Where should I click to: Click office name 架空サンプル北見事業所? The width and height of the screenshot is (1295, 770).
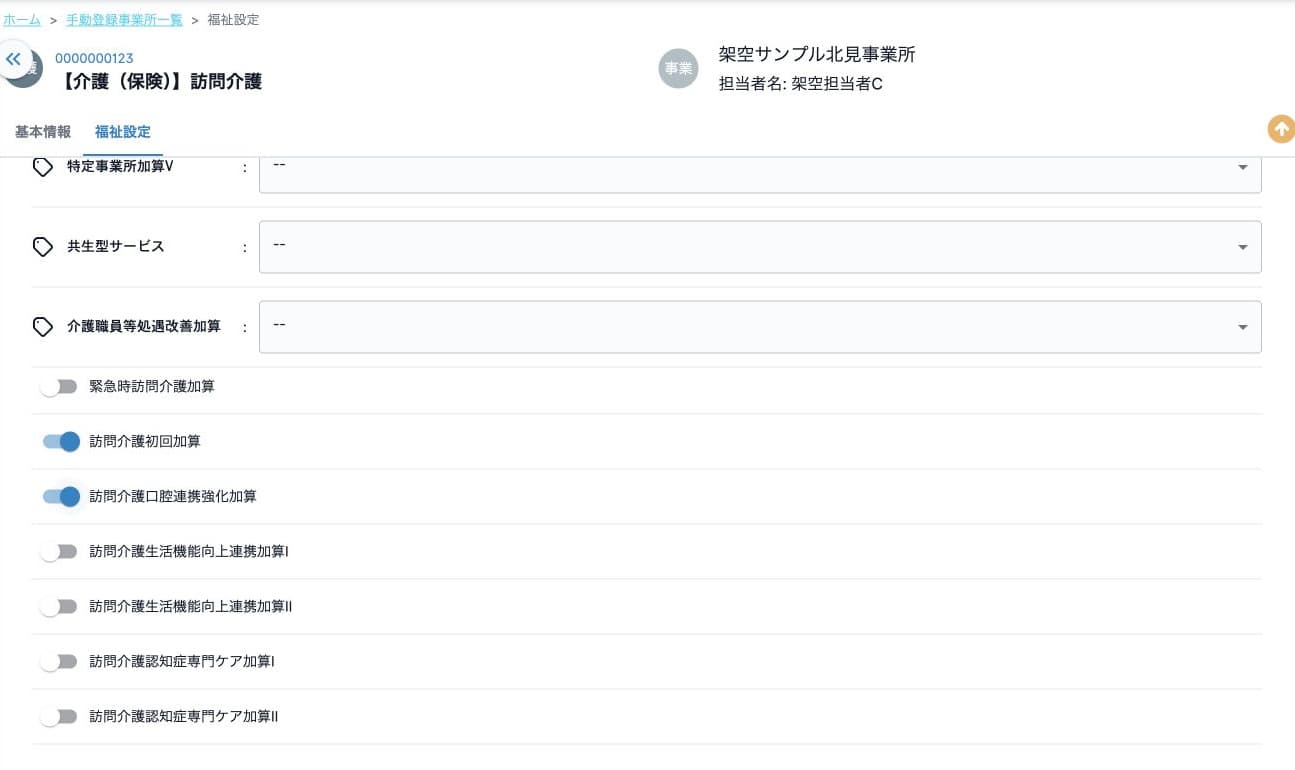817,55
